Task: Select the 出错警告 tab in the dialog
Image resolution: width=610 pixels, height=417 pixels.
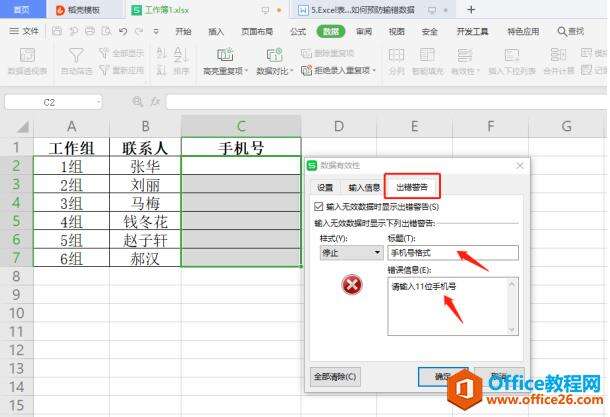Action: (x=412, y=187)
